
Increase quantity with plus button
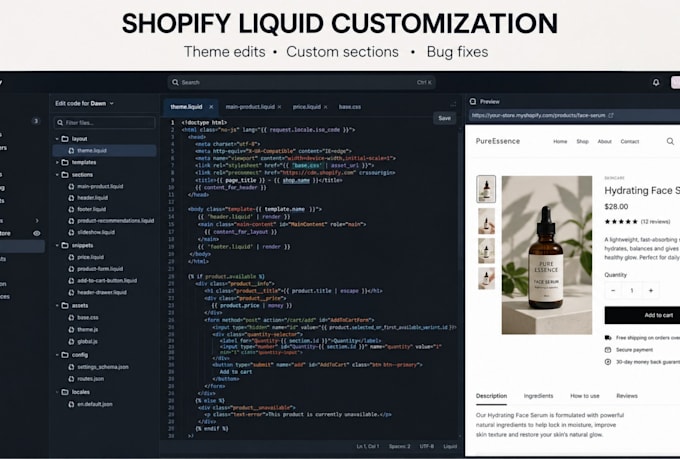(651, 291)
